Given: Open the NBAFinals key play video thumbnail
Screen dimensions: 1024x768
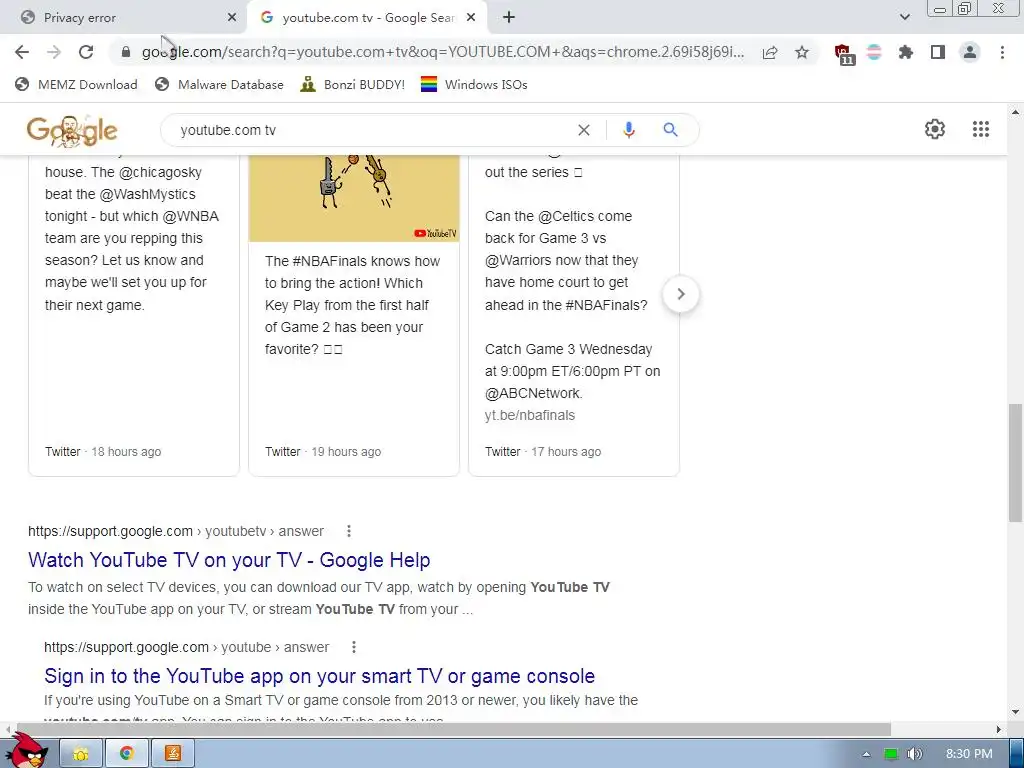Looking at the screenshot, I should [354, 198].
